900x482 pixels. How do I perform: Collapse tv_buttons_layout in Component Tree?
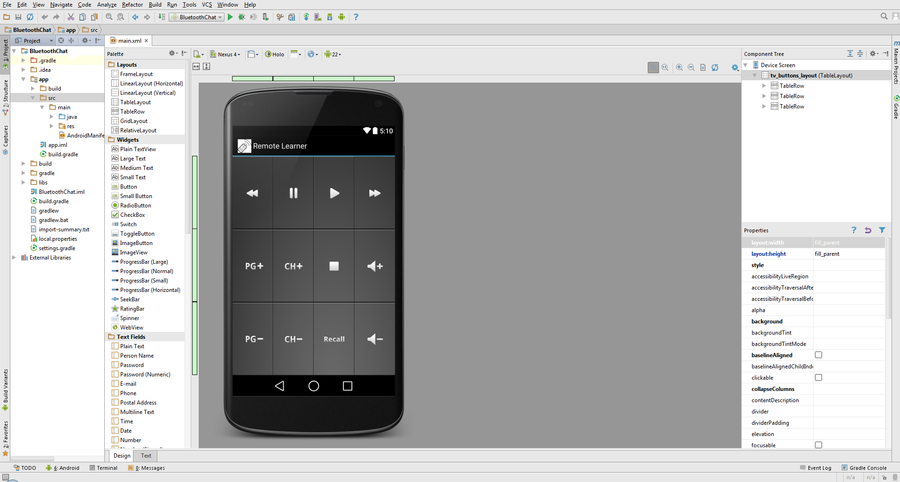point(755,75)
